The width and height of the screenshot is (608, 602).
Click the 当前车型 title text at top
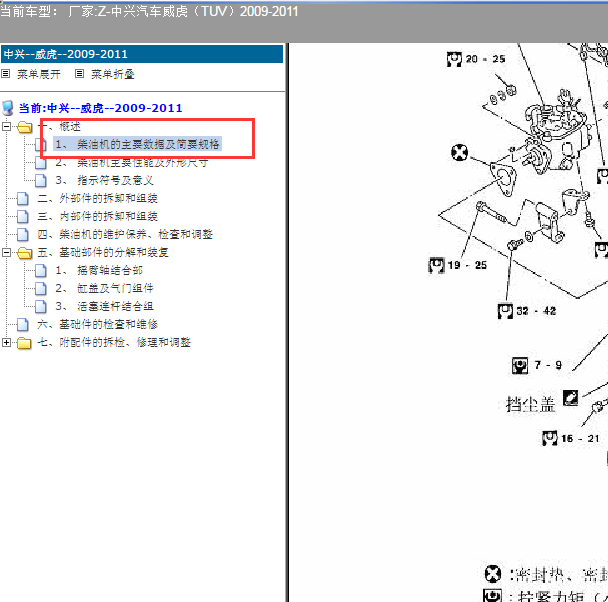tap(149, 11)
